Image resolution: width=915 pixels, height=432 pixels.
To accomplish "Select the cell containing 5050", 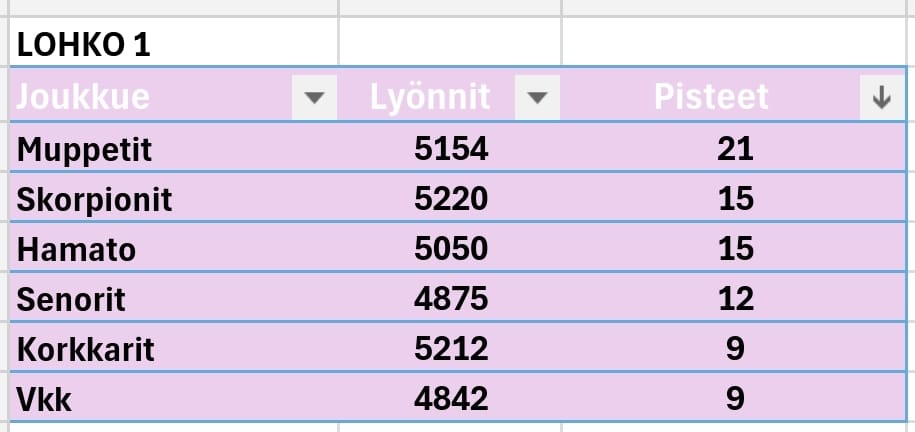I will pyautogui.click(x=451, y=249).
